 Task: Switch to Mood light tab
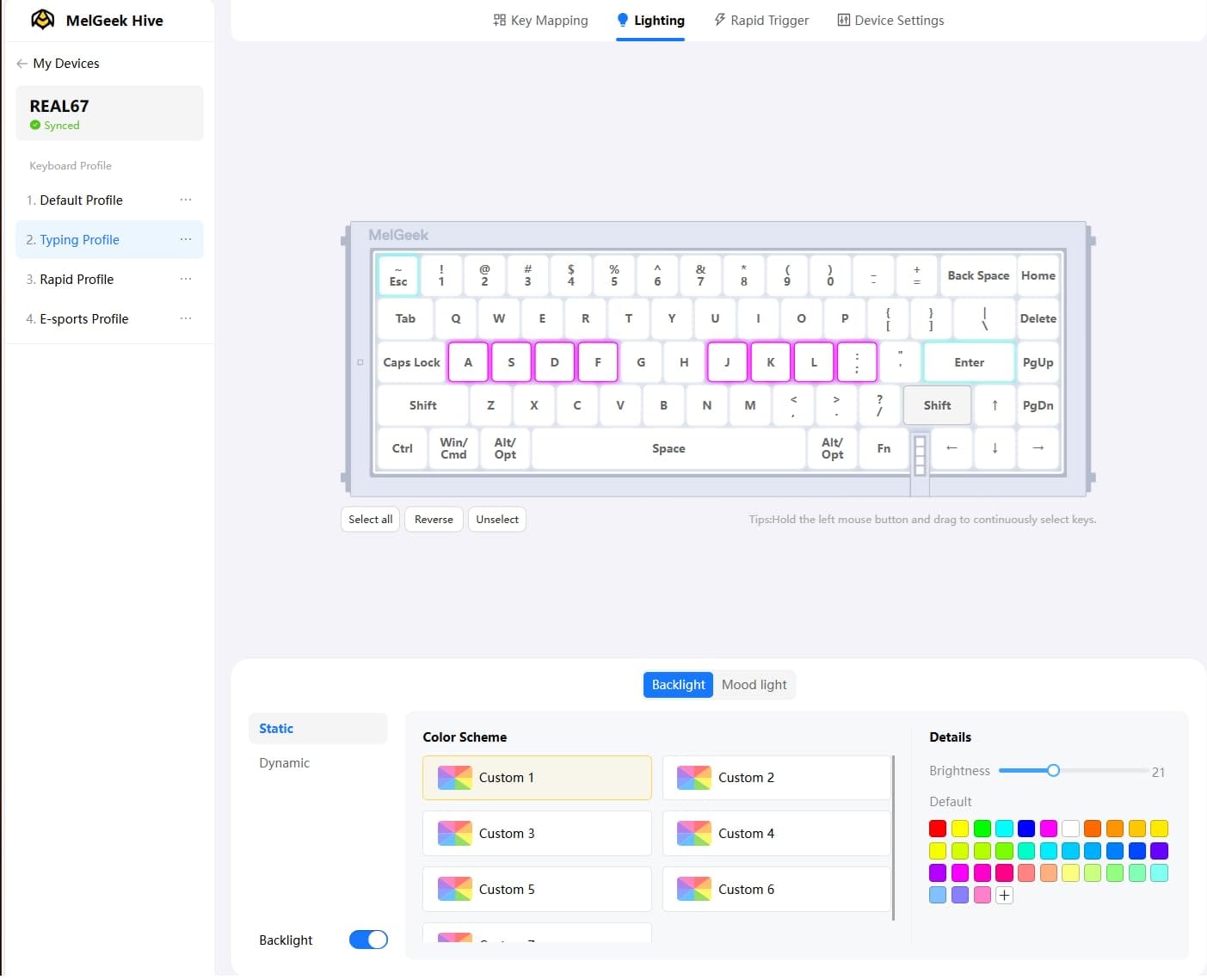(754, 685)
